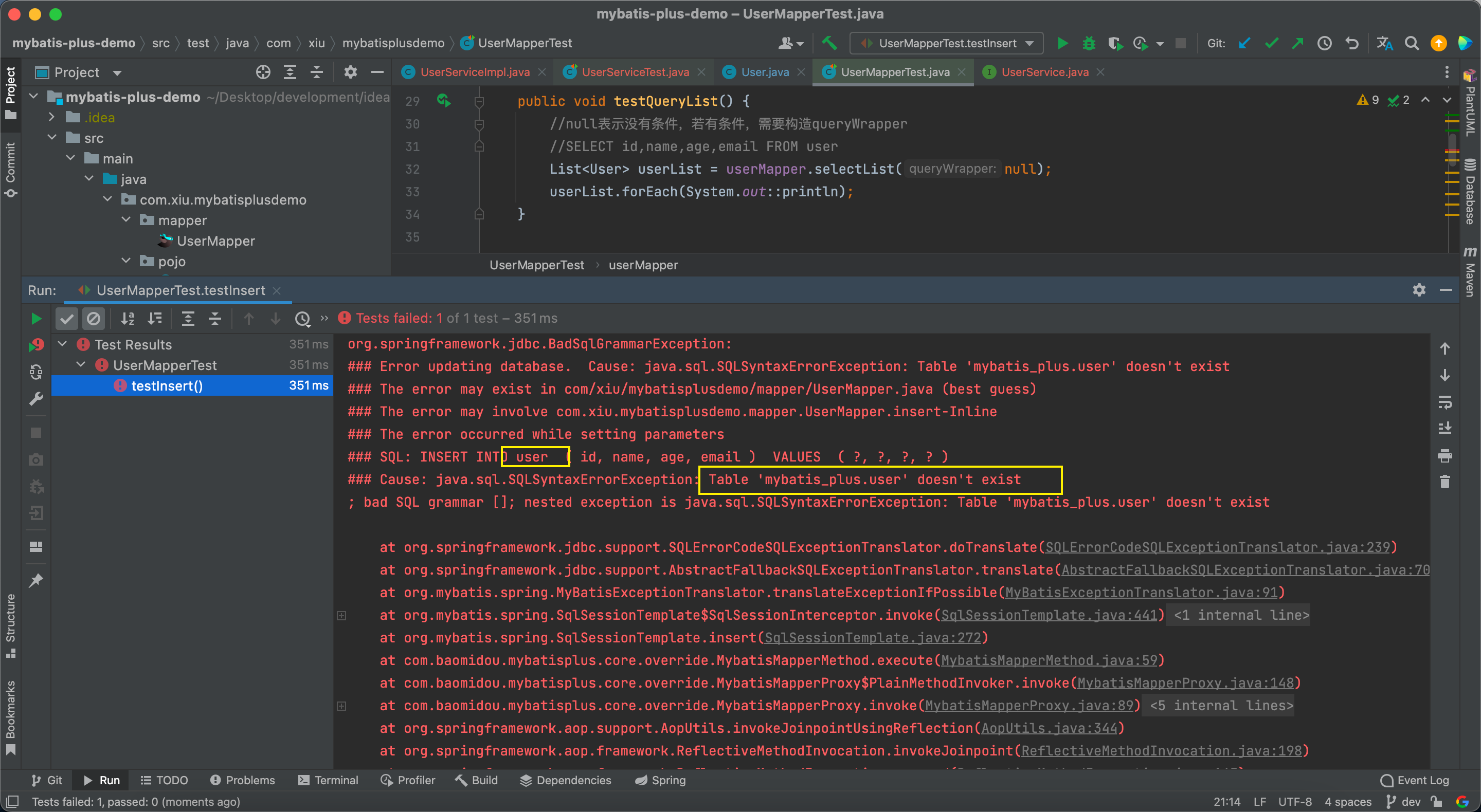Screen dimensions: 1481x812
Task: Switch to UserServiceImpl.java tab
Action: click(x=474, y=72)
